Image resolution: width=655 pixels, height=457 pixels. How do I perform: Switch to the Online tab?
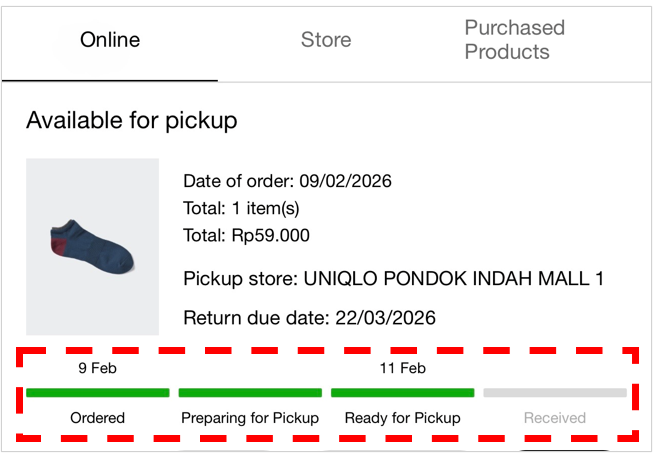(110, 41)
